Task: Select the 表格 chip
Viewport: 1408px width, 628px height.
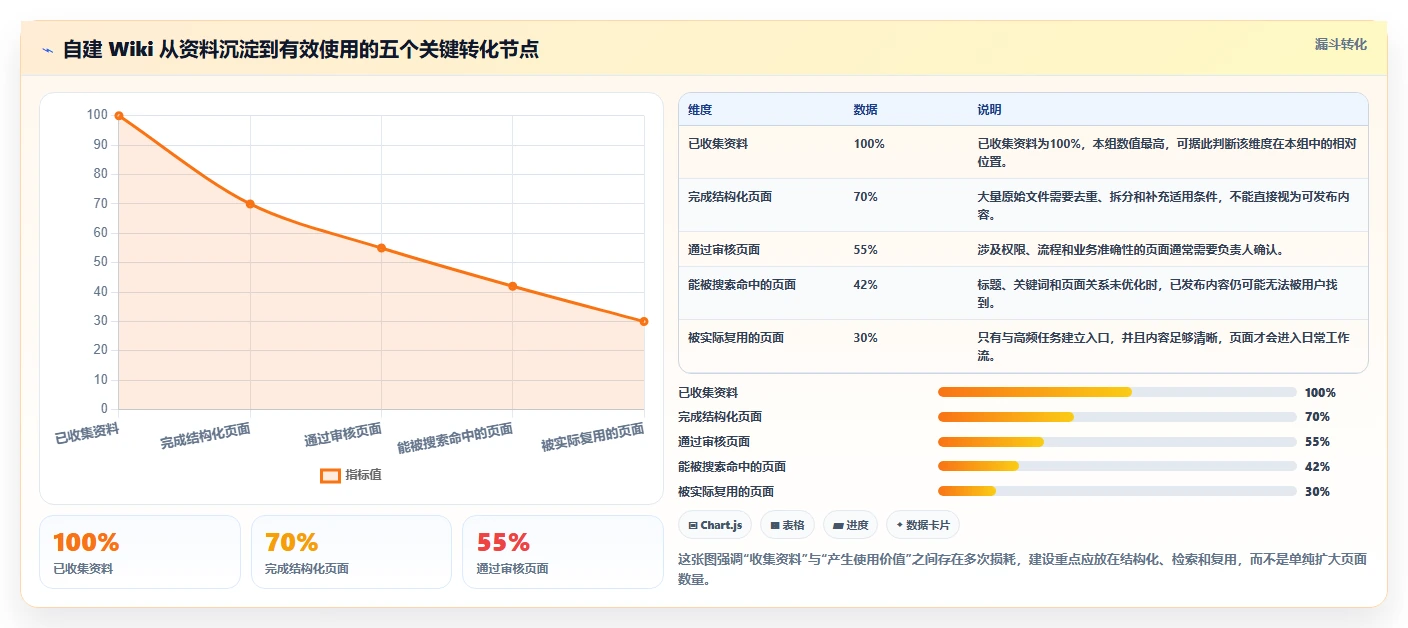Action: (787, 525)
